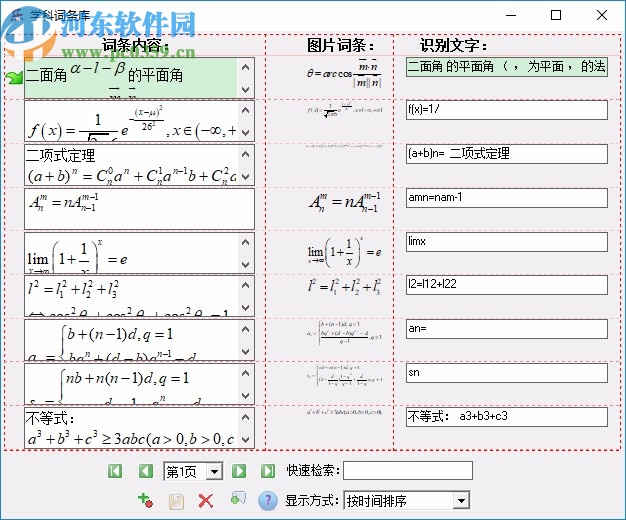Click the 词条内容 column header
The height and width of the screenshot is (520, 626).
[135, 45]
